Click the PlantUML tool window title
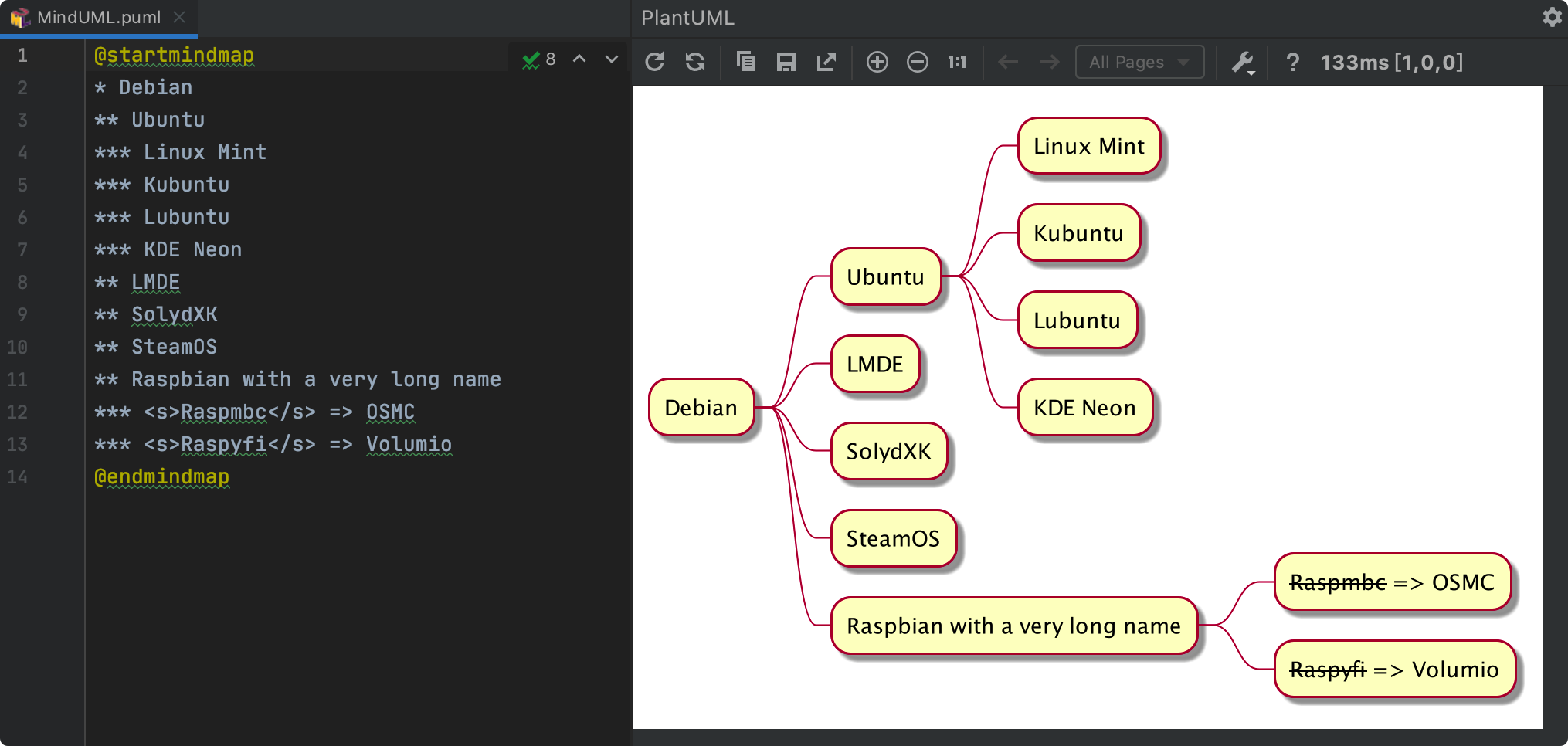Image resolution: width=1568 pixels, height=746 pixels. (x=687, y=17)
